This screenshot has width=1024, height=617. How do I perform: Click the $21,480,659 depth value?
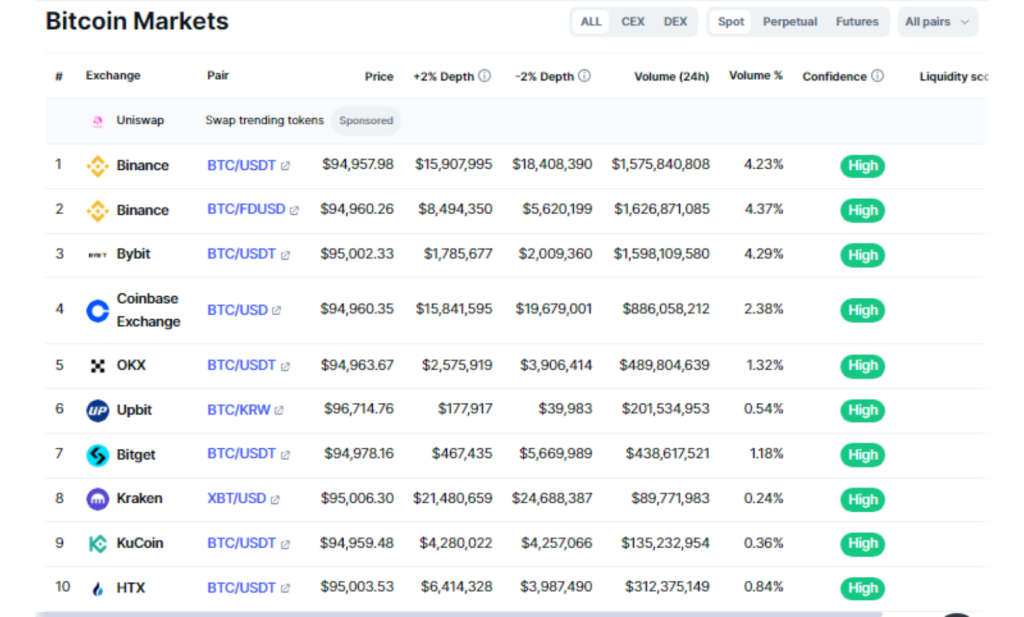[453, 499]
